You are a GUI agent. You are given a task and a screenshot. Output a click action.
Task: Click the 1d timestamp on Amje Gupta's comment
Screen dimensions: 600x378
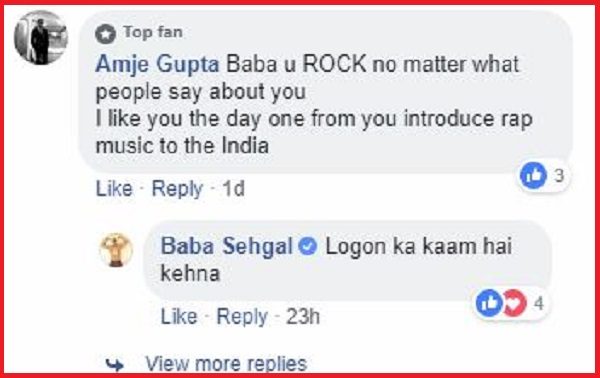tap(233, 189)
